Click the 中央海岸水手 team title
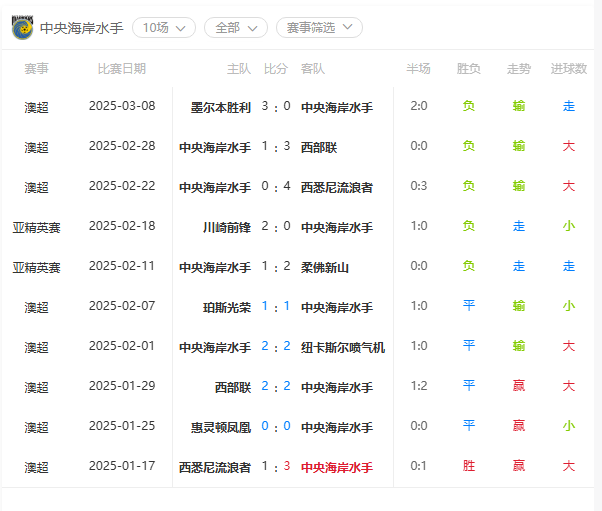The width and height of the screenshot is (602, 511). pos(82,28)
